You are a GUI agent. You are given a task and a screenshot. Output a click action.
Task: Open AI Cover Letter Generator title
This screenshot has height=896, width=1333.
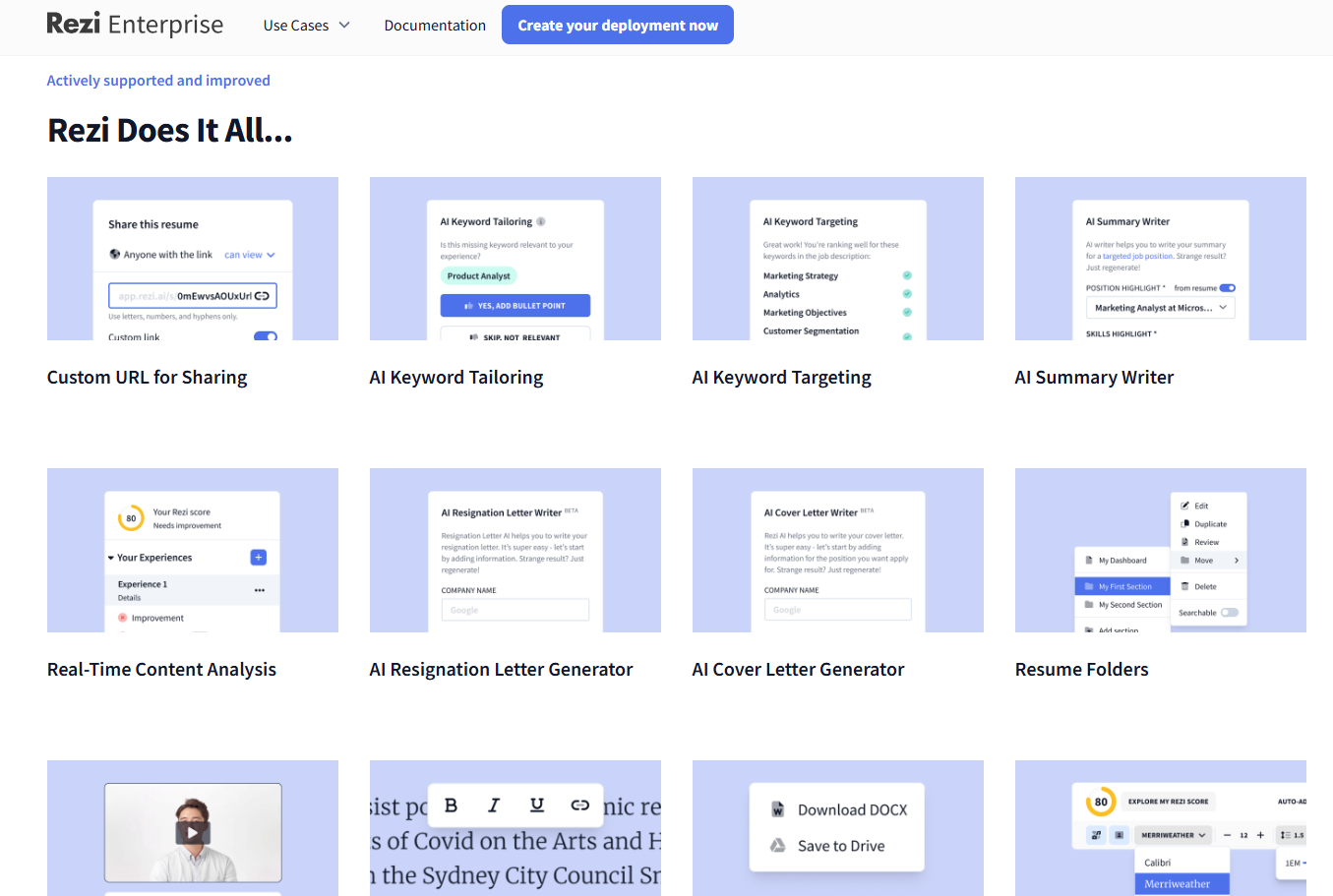[x=798, y=670]
